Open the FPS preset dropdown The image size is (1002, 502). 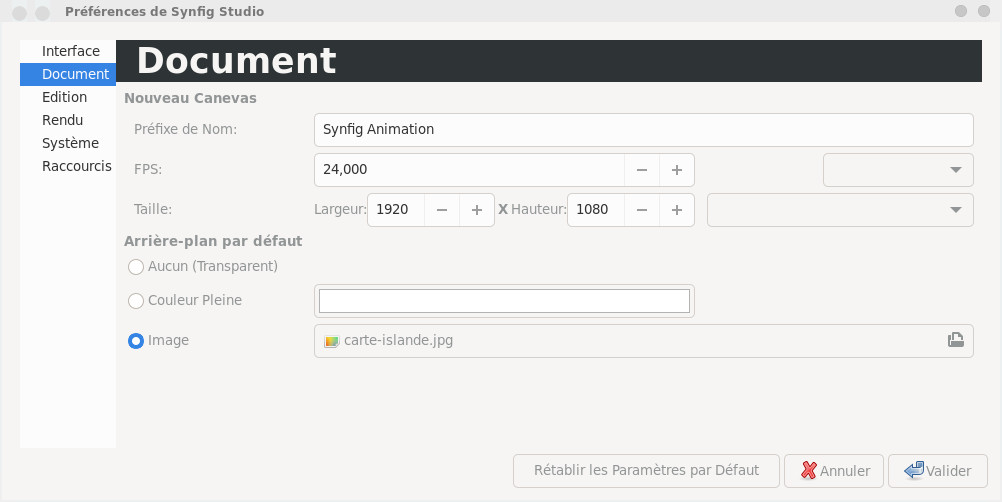coord(898,170)
